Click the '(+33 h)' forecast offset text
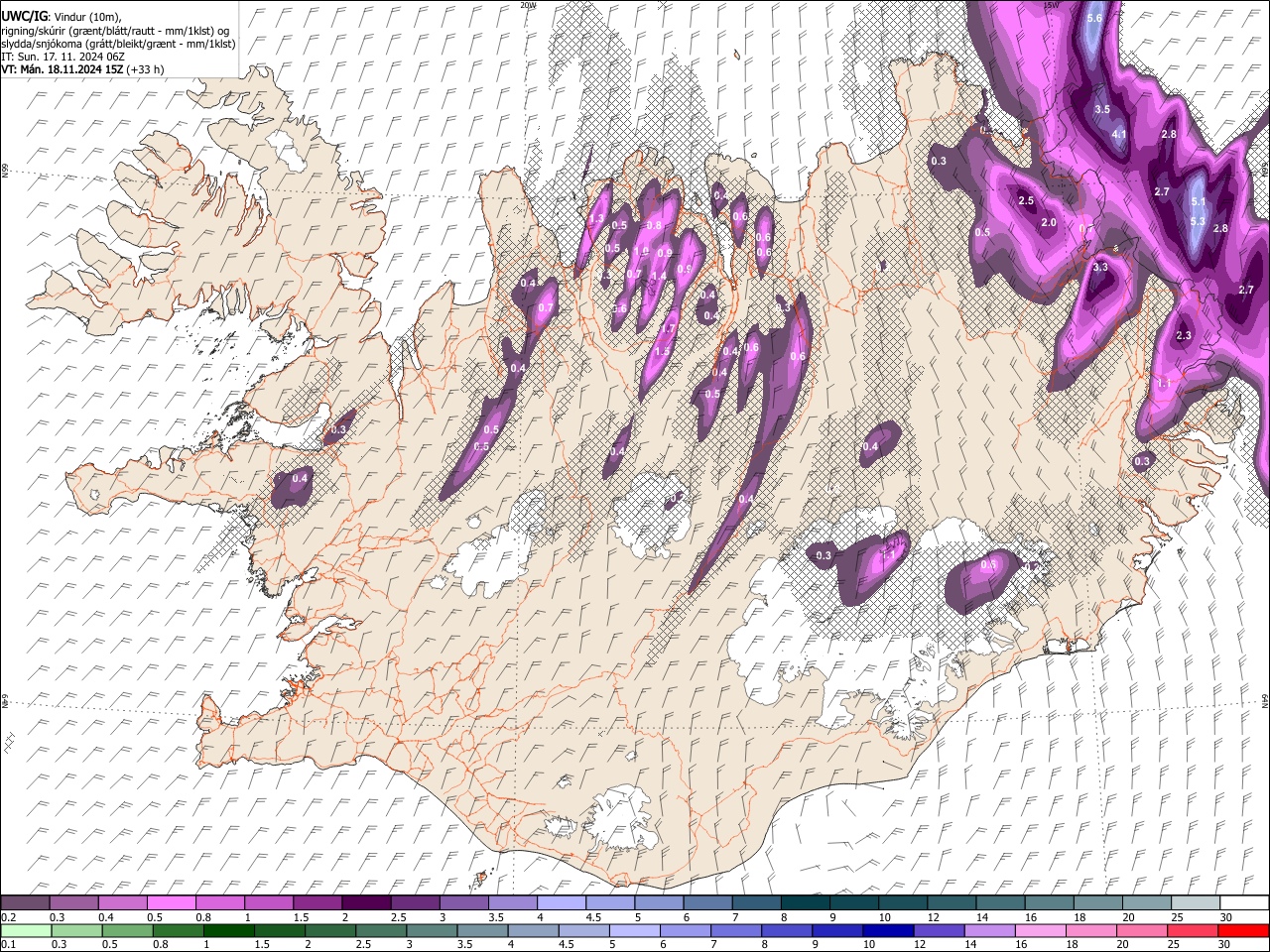The width and height of the screenshot is (1270, 952). (x=146, y=69)
